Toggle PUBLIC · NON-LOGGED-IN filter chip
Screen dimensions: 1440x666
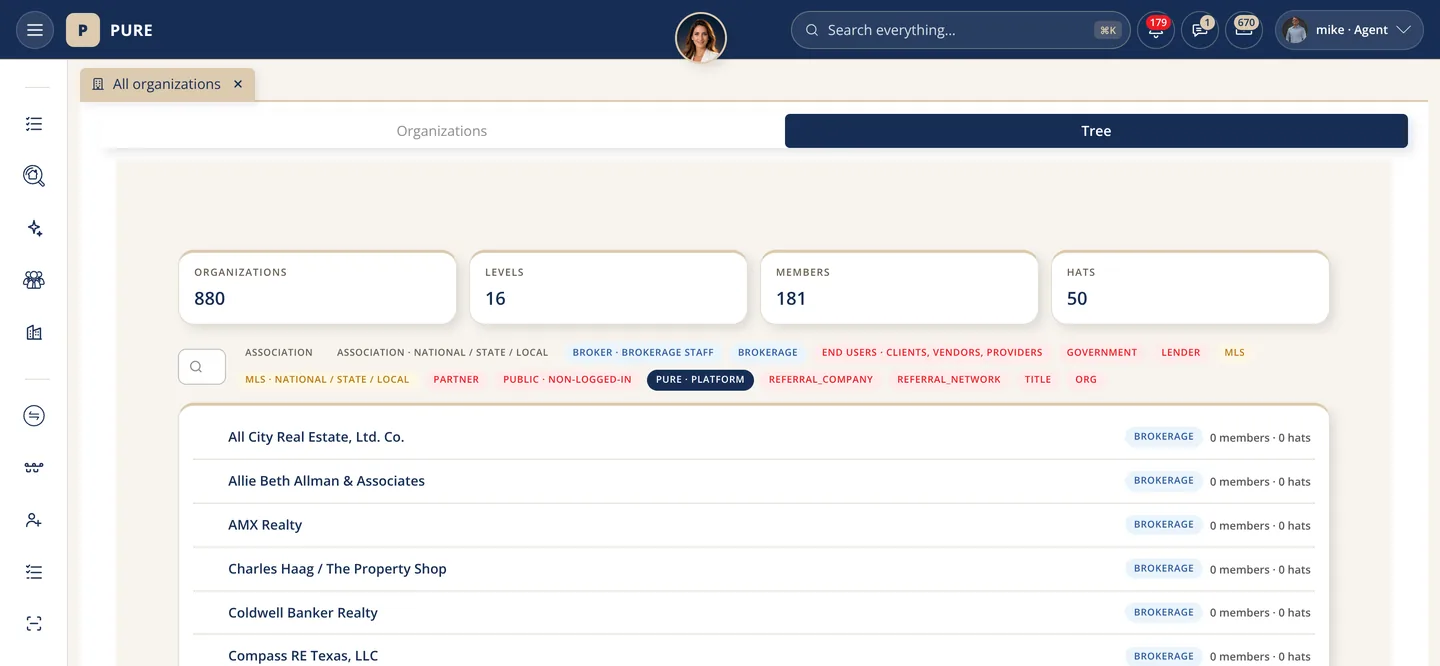567,379
